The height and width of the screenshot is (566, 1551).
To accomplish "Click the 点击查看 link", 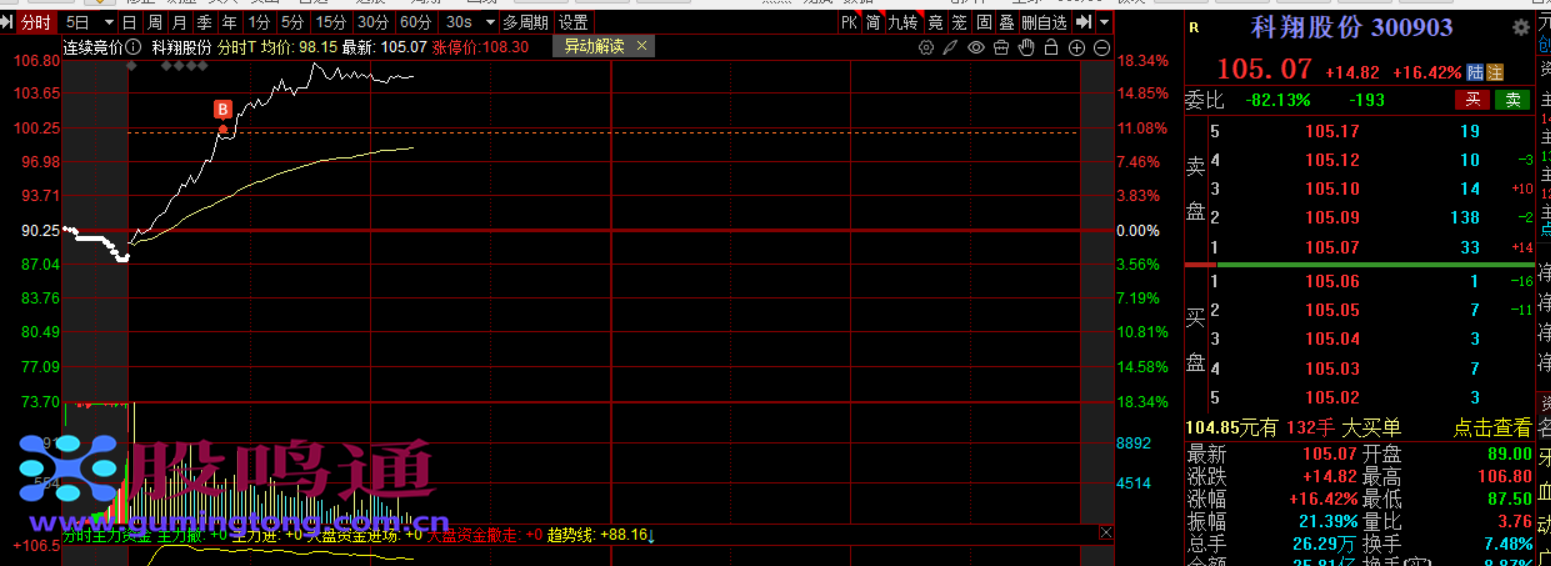I will (x=1492, y=428).
